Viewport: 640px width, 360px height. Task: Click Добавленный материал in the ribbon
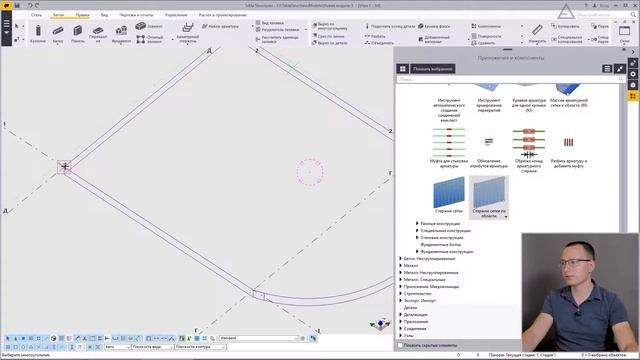pos(434,39)
